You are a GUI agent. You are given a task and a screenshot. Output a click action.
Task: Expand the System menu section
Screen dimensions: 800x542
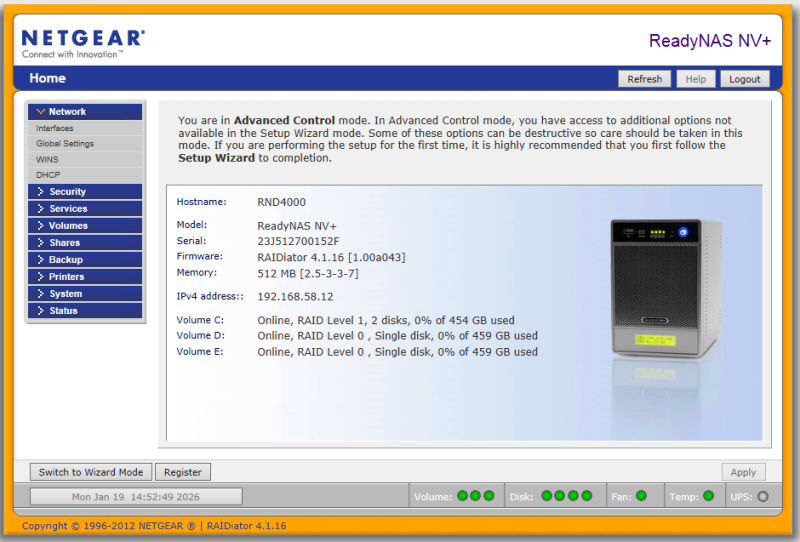[85, 294]
